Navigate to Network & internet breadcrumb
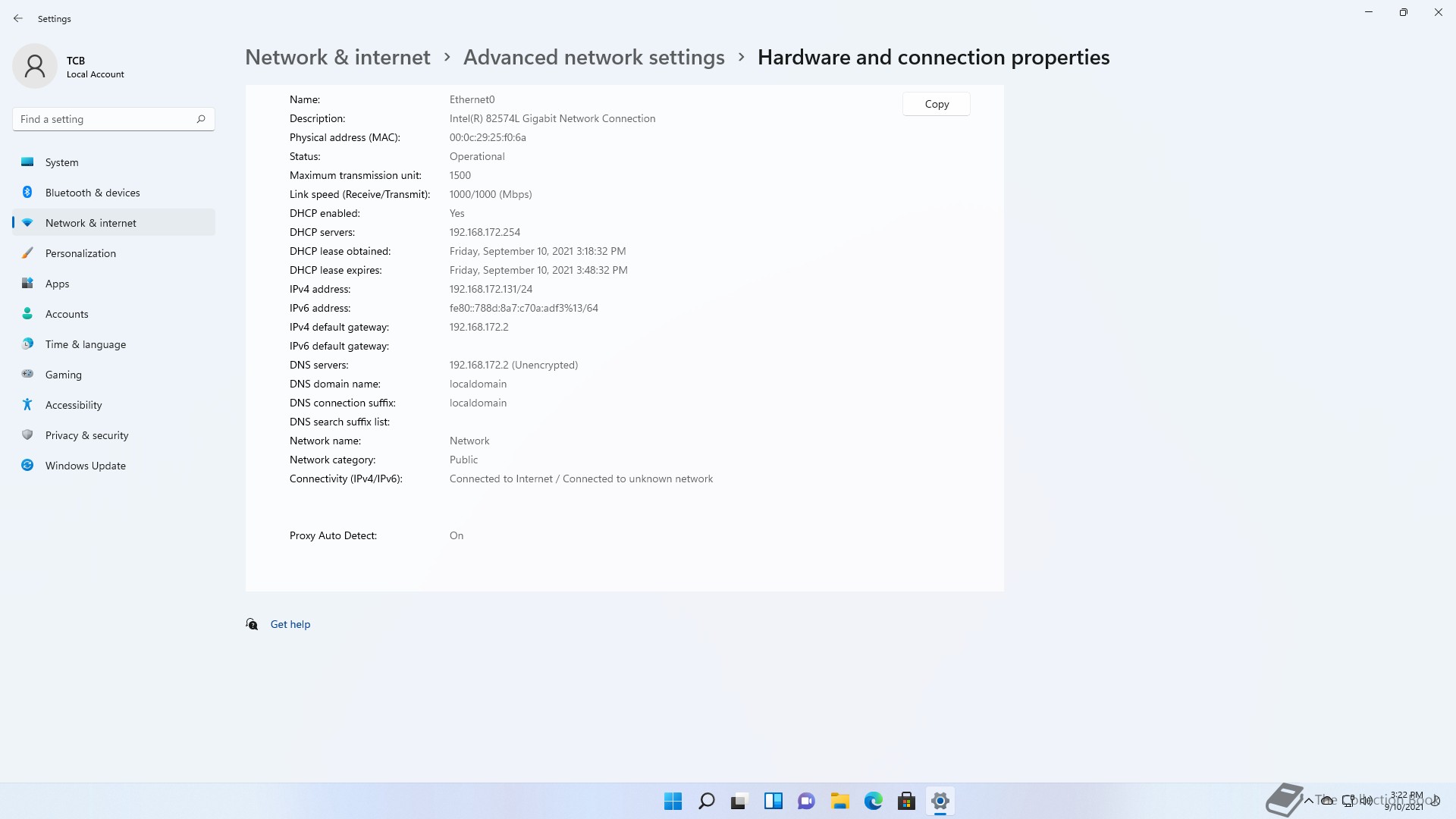Screen dimensions: 1456x819 pyautogui.click(x=337, y=58)
